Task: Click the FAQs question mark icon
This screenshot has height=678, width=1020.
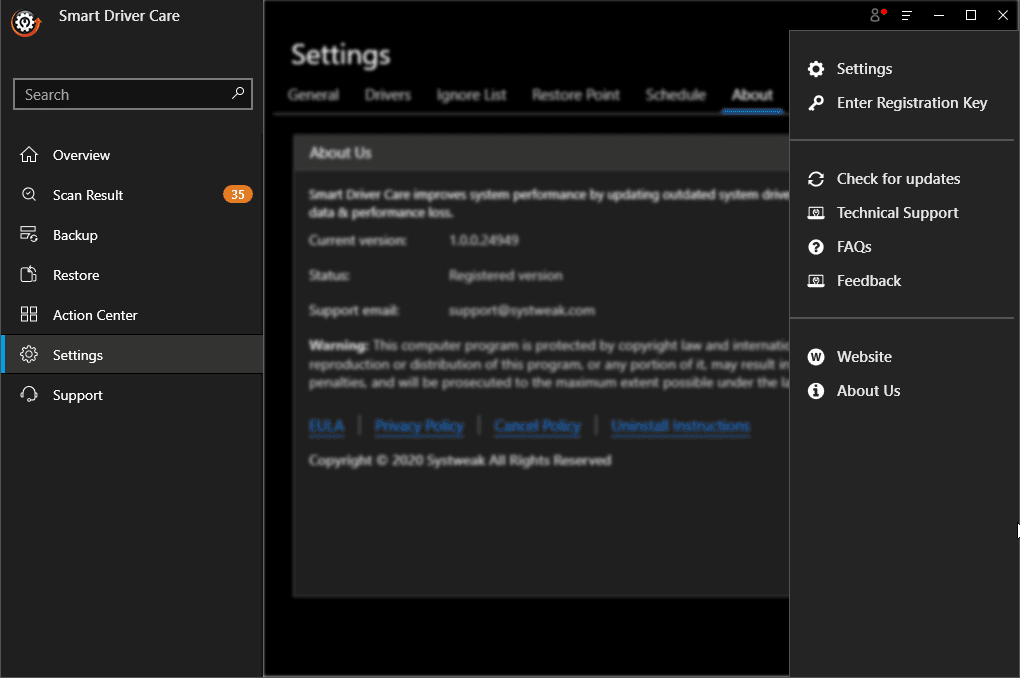Action: (816, 247)
